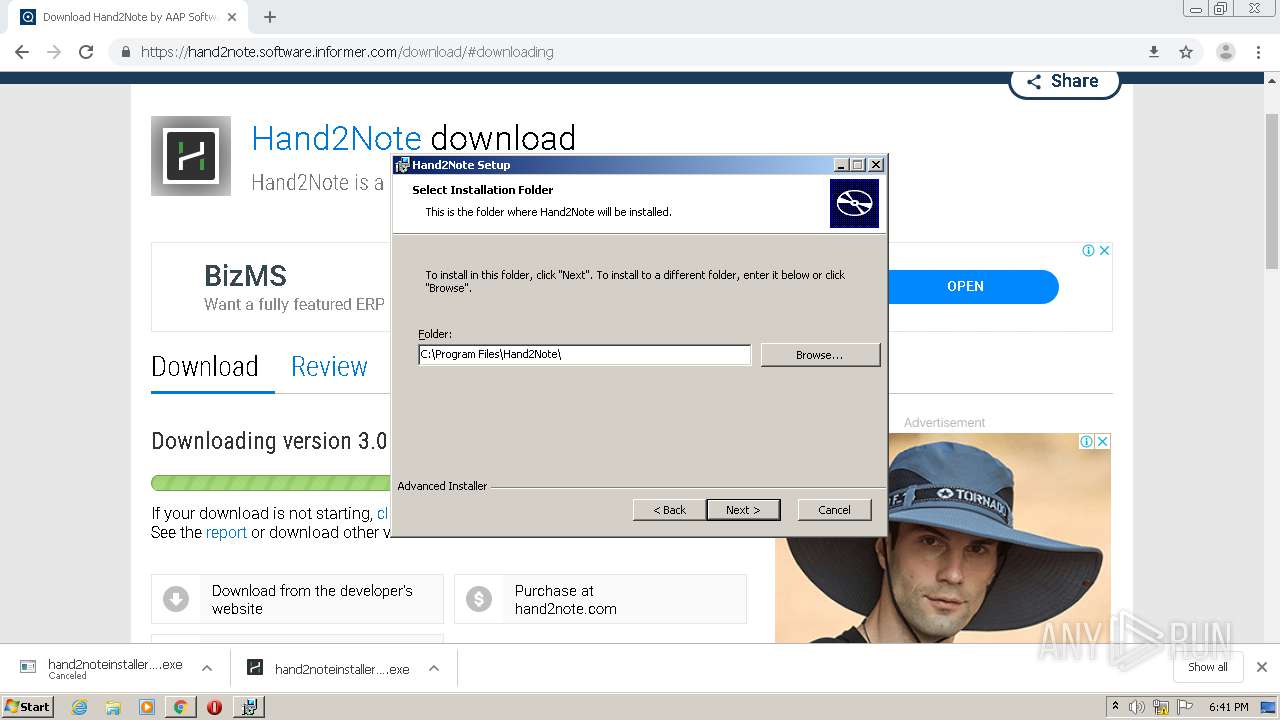
Task: Go back in Chrome browser
Action: 22,52
